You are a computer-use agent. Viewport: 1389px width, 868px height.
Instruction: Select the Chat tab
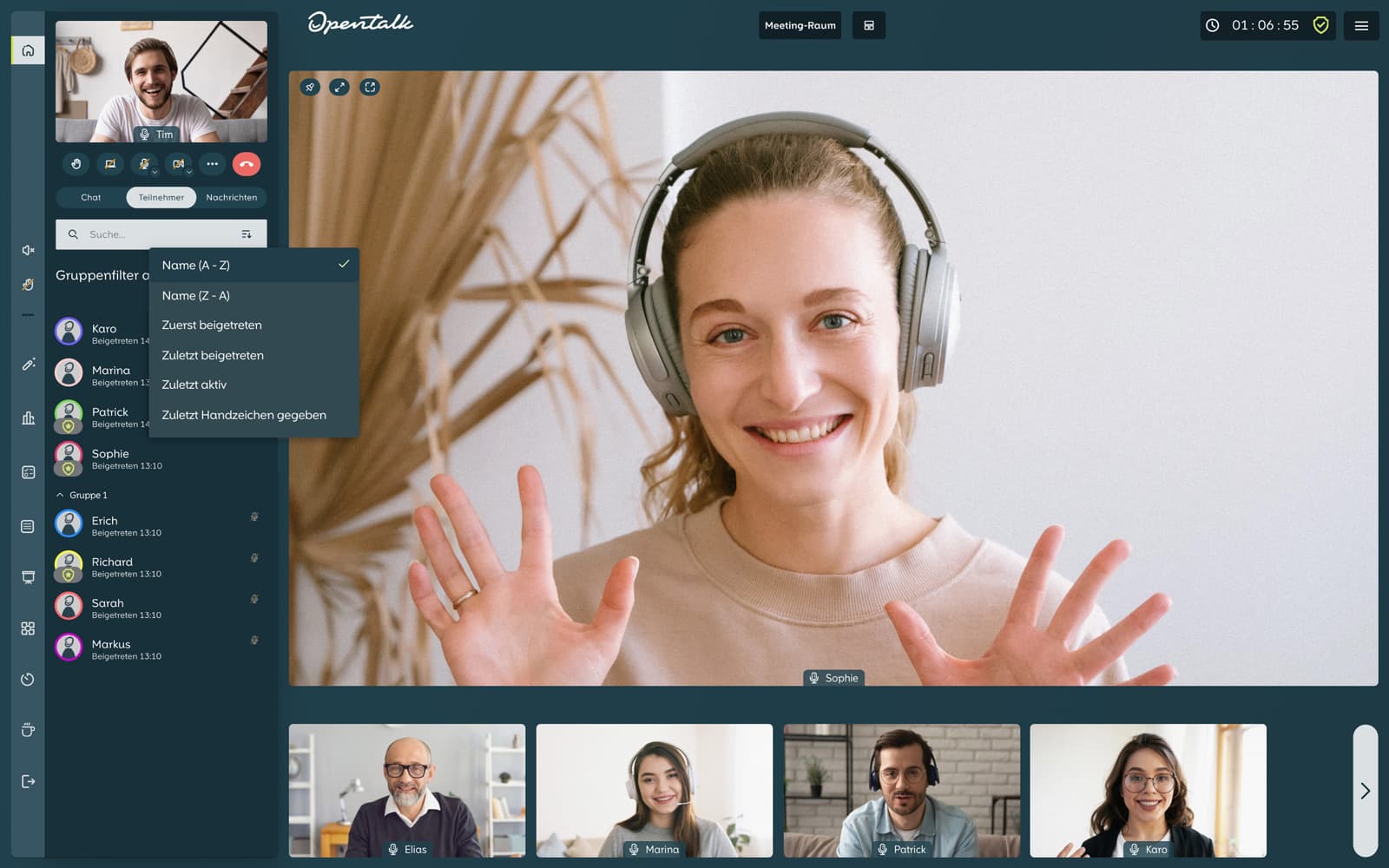[91, 198]
